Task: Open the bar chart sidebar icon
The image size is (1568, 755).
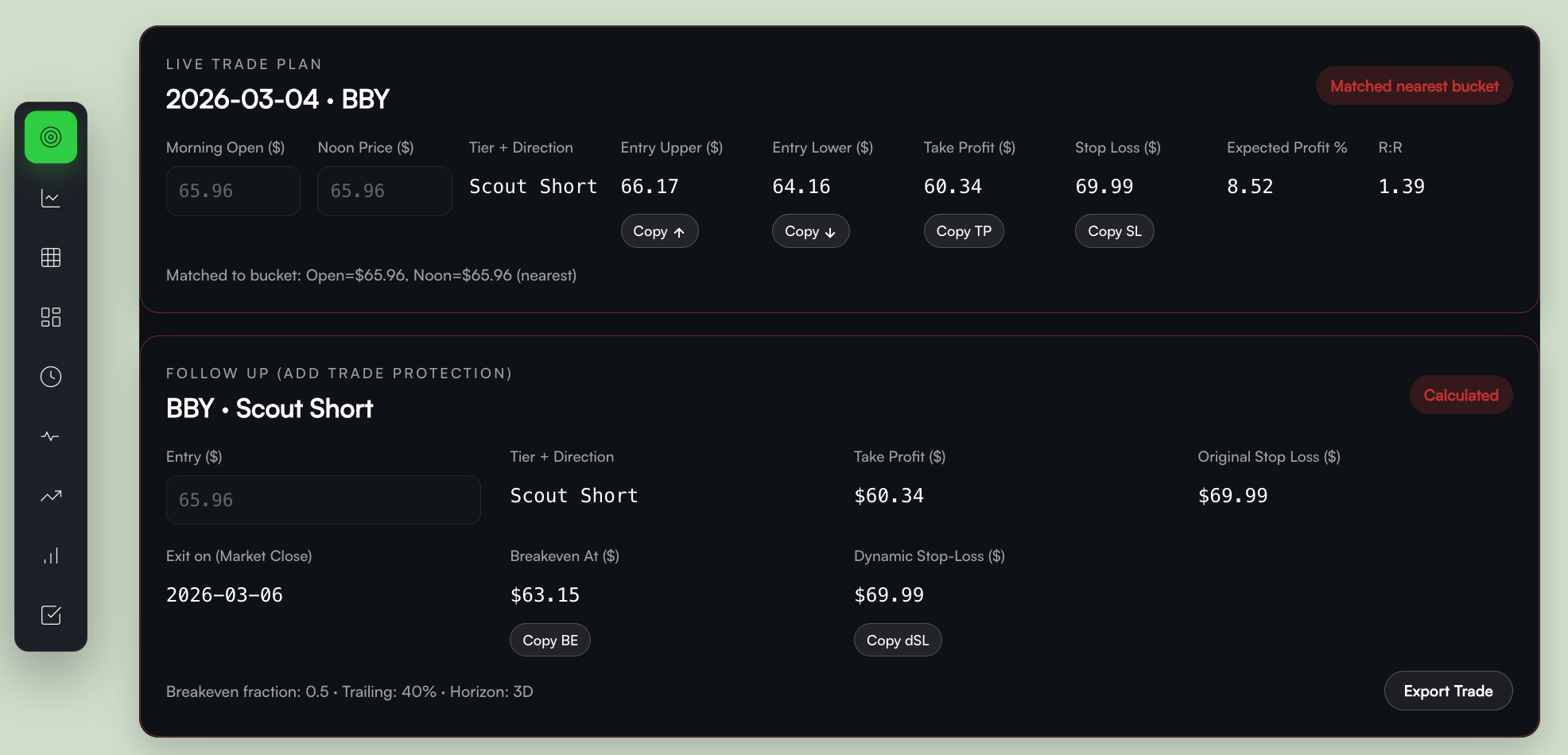Action: [51, 556]
